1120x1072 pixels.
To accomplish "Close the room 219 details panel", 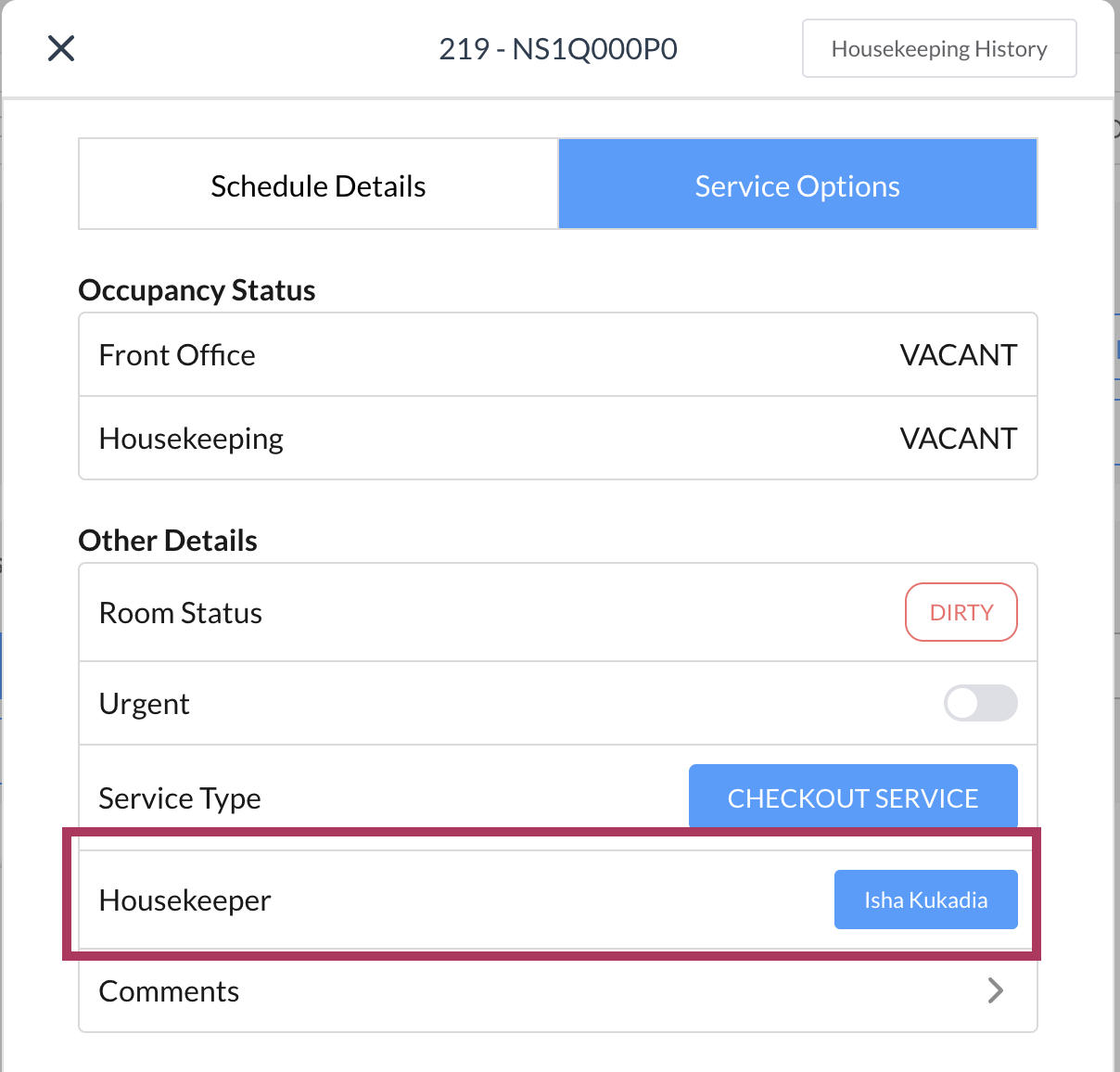I will (x=61, y=48).
